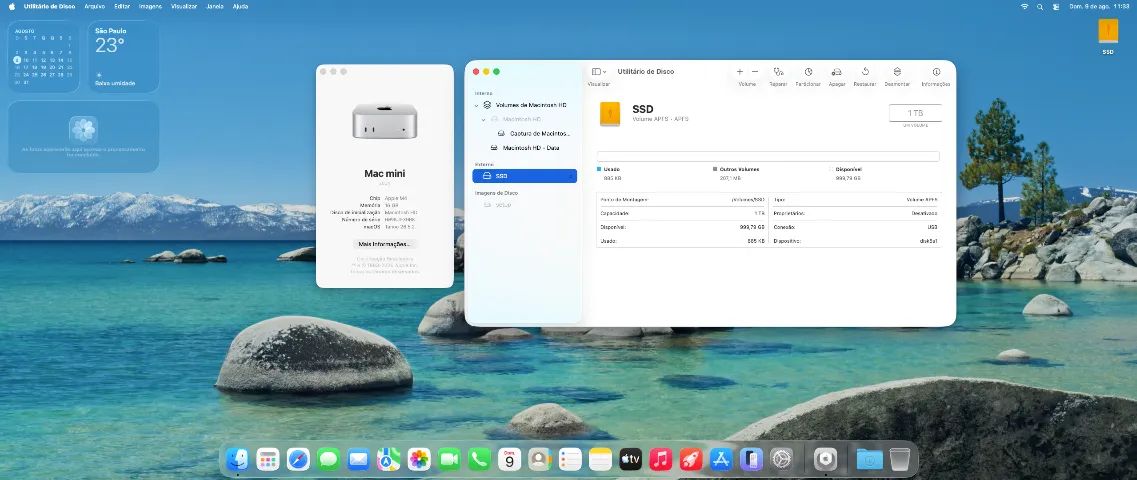Open Music from the Dock
The width and height of the screenshot is (1137, 480).
coord(661,459)
